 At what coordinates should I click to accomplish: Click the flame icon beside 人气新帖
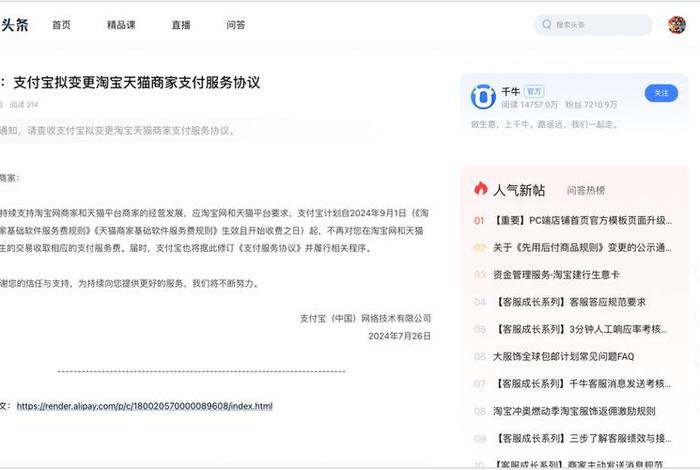(481, 189)
